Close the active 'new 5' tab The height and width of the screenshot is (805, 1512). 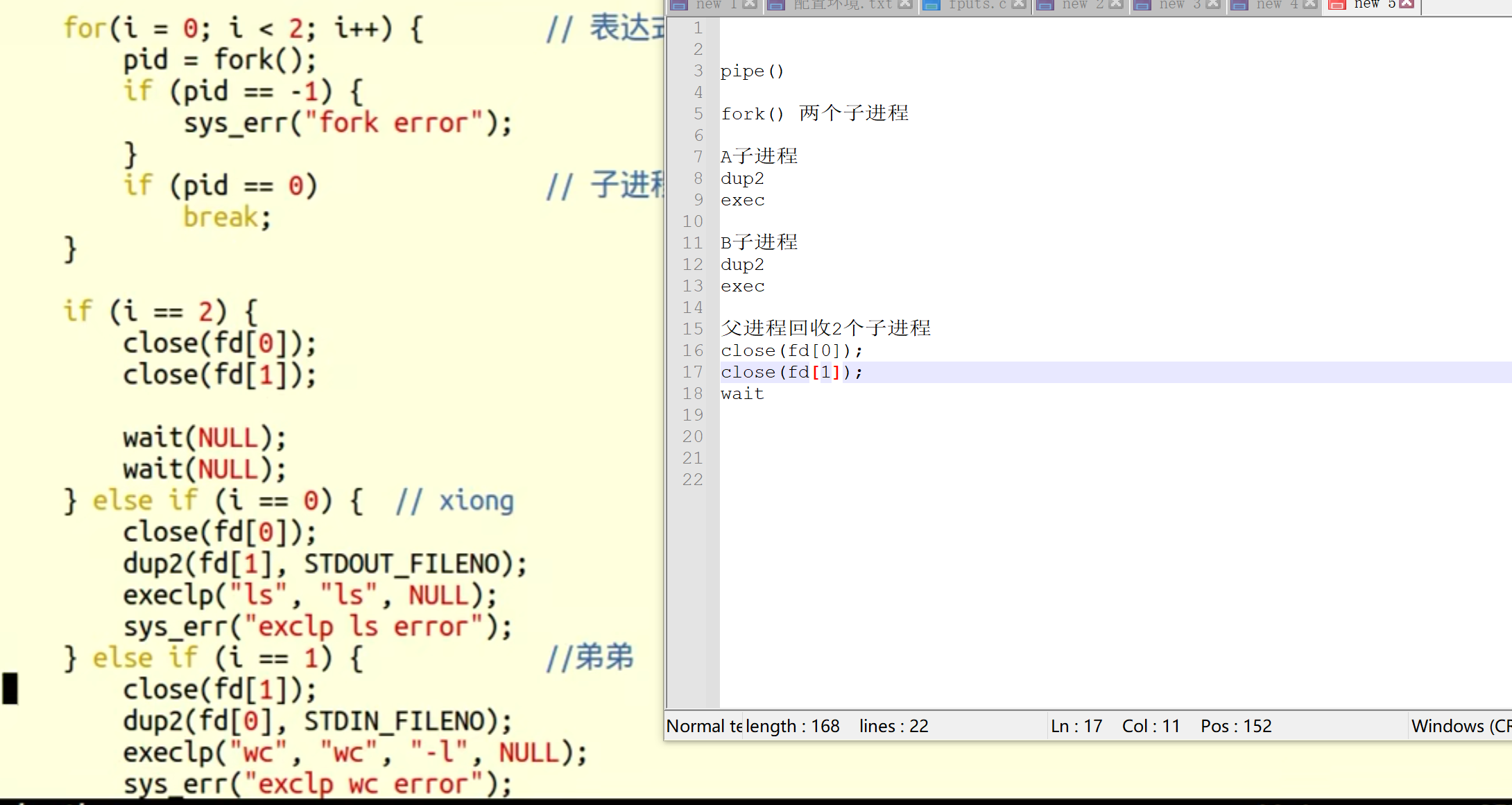[x=1407, y=4]
